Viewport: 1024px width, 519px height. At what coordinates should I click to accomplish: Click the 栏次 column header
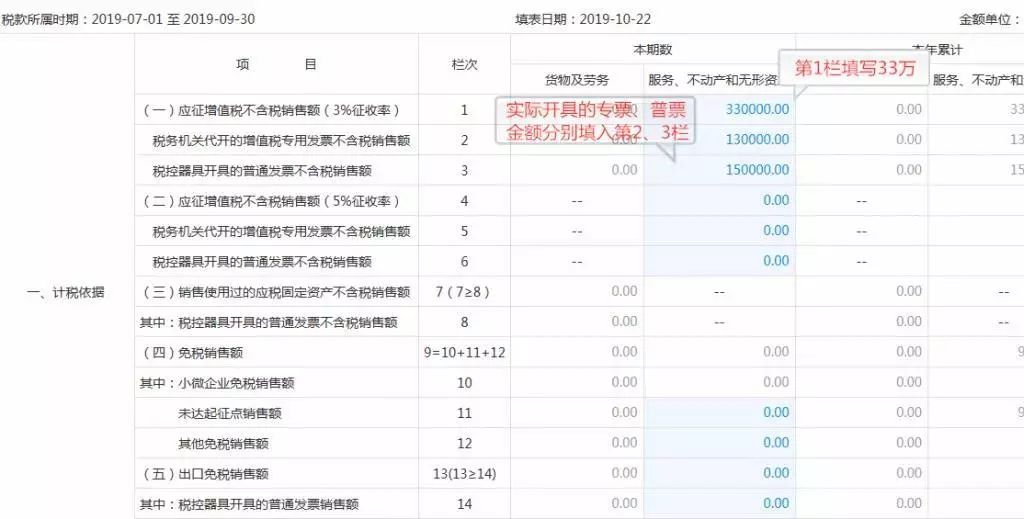(x=464, y=64)
